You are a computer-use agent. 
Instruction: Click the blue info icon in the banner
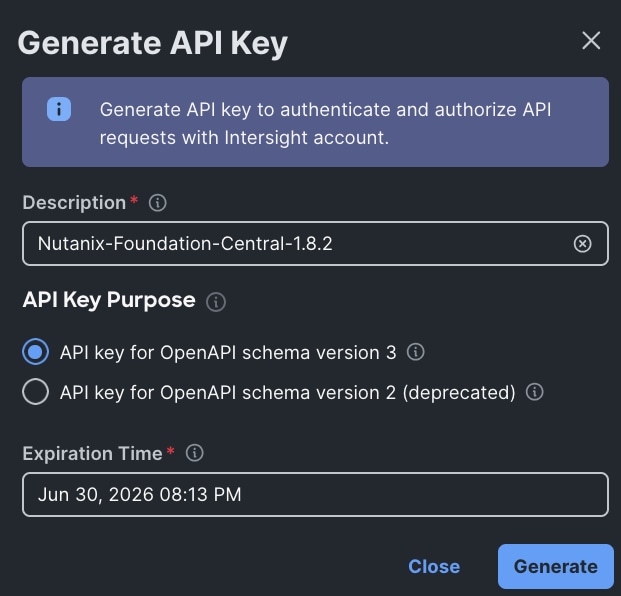(x=59, y=109)
